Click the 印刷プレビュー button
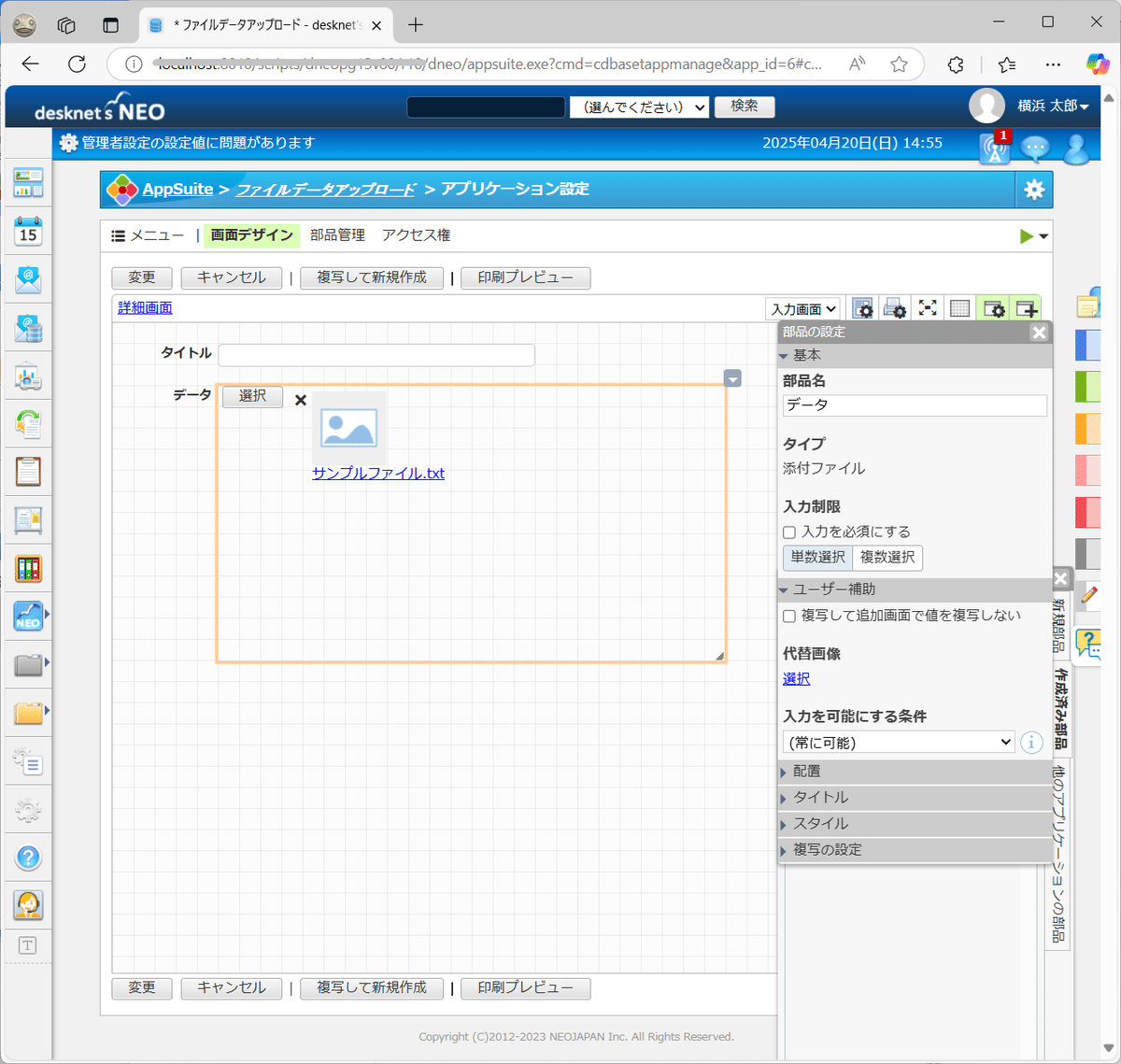The image size is (1121, 1064). (525, 277)
